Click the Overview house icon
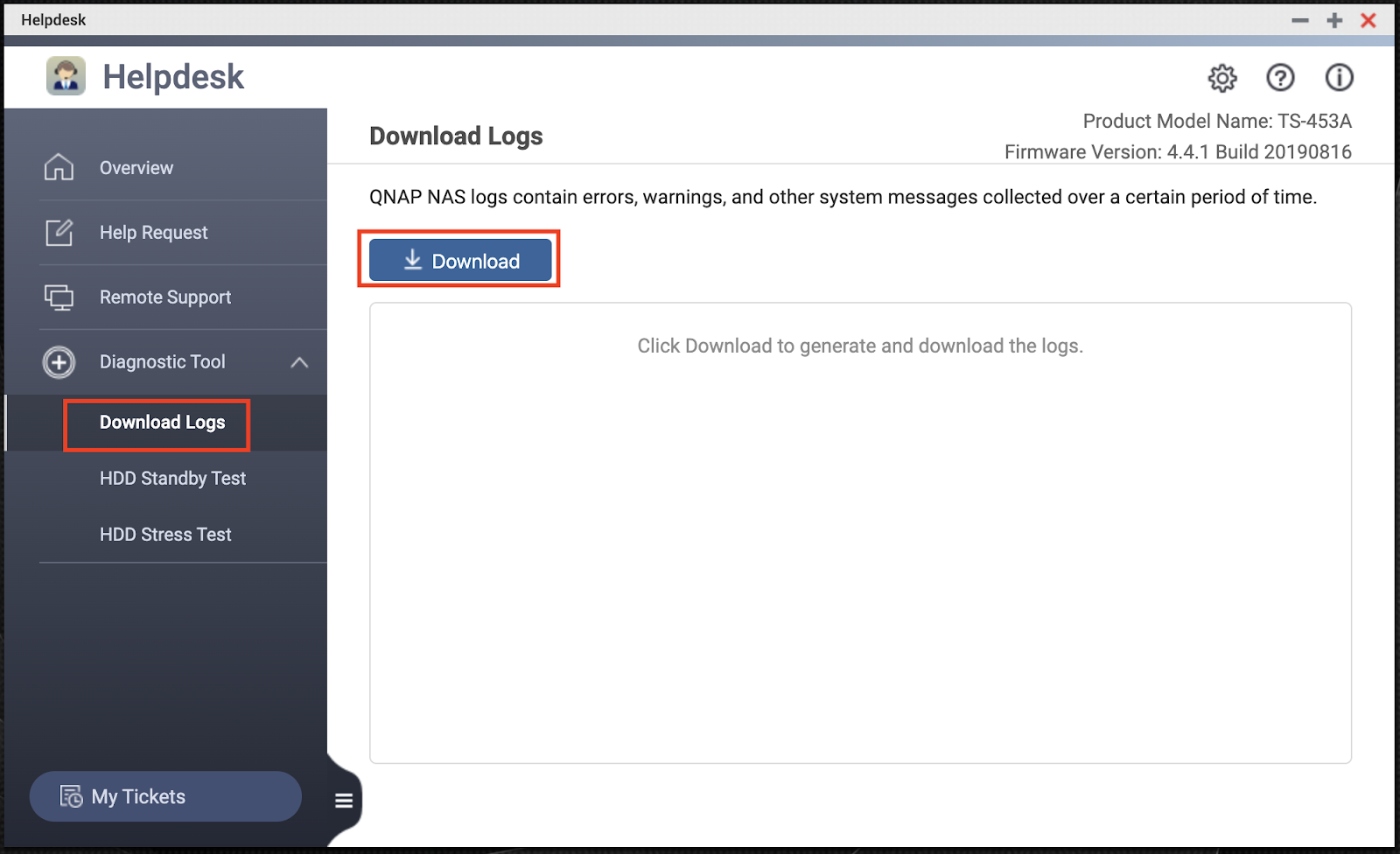Screen dimensions: 1400x854 [59, 167]
